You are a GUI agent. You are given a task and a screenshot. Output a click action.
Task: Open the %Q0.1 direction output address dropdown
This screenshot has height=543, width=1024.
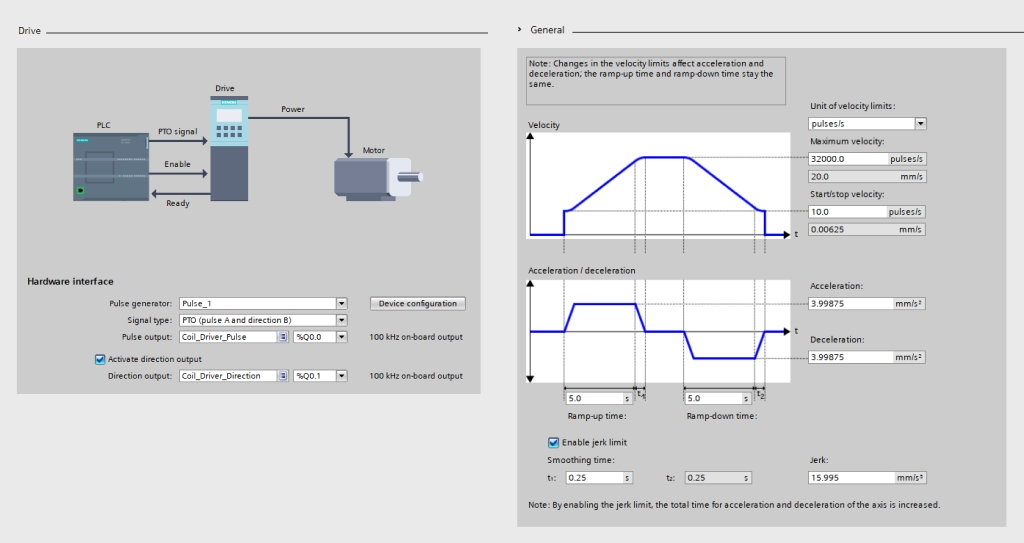342,376
